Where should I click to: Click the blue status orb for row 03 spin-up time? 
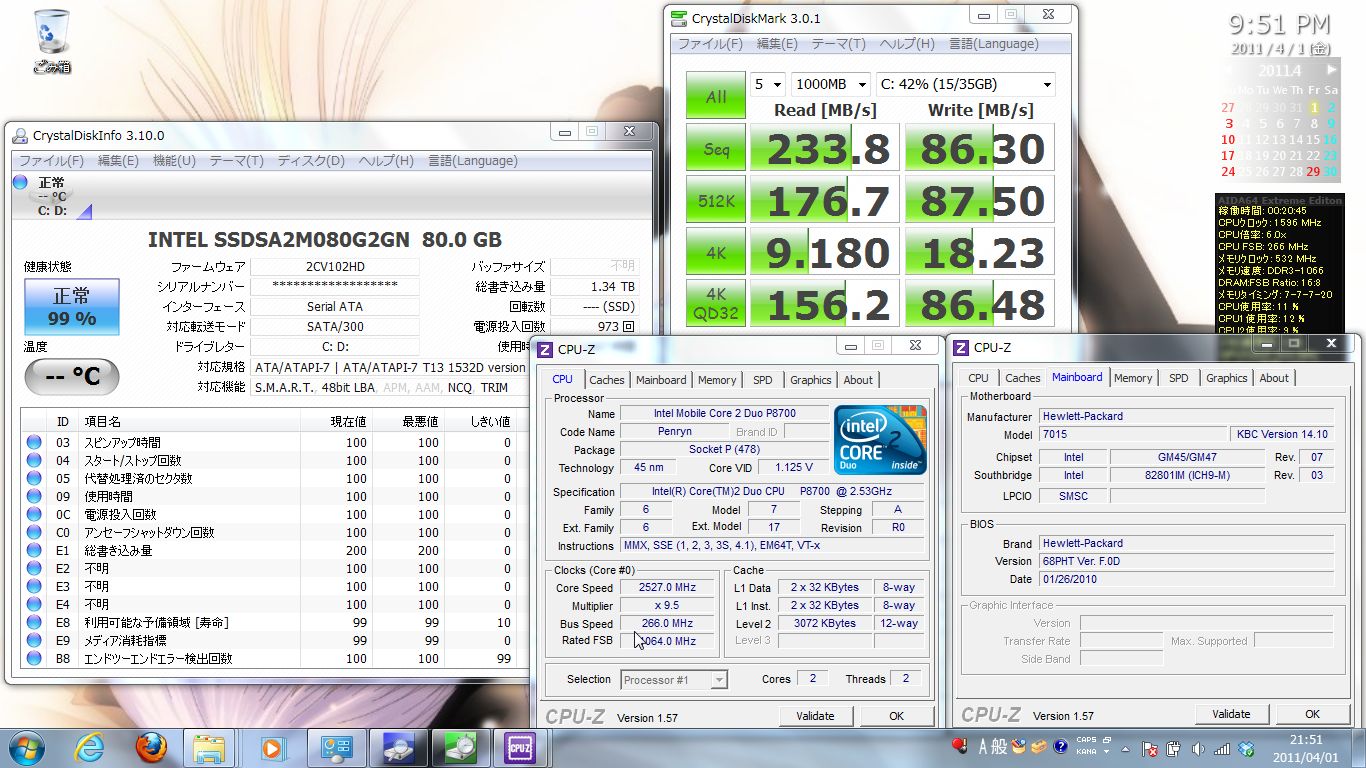click(x=34, y=442)
